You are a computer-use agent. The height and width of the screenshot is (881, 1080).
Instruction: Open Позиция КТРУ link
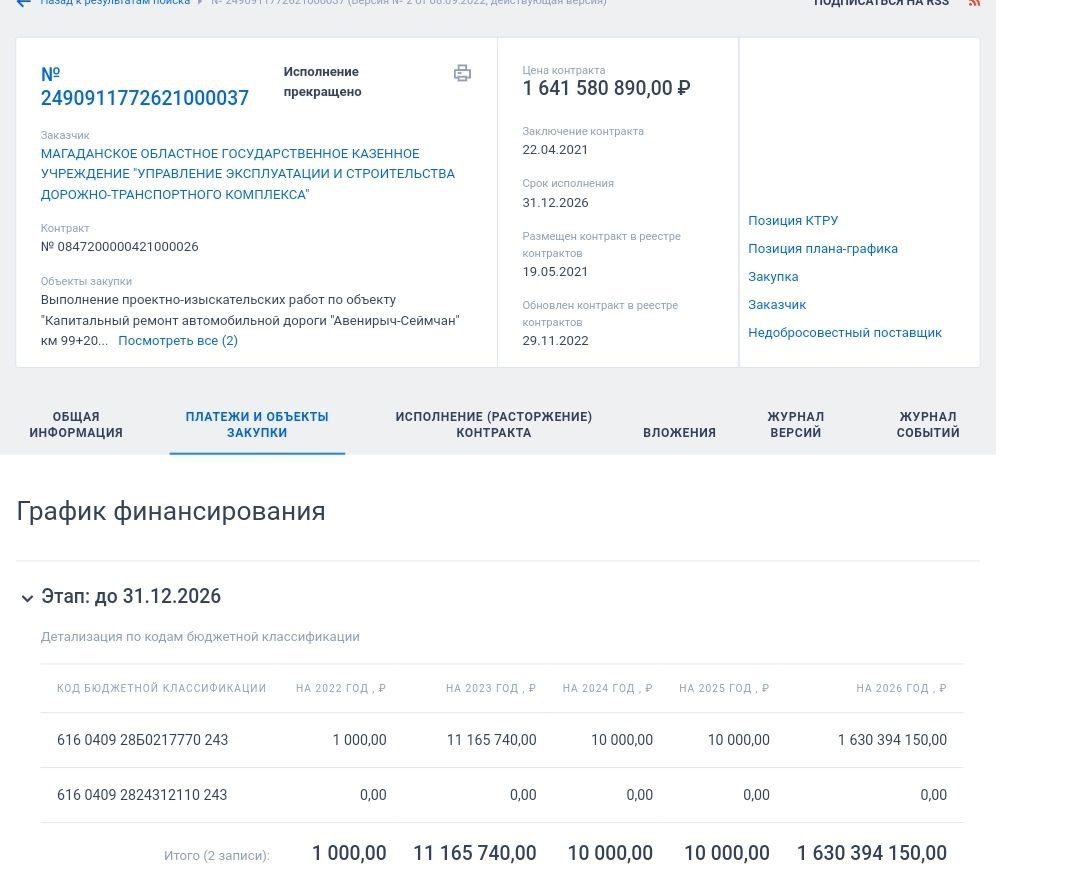[793, 220]
